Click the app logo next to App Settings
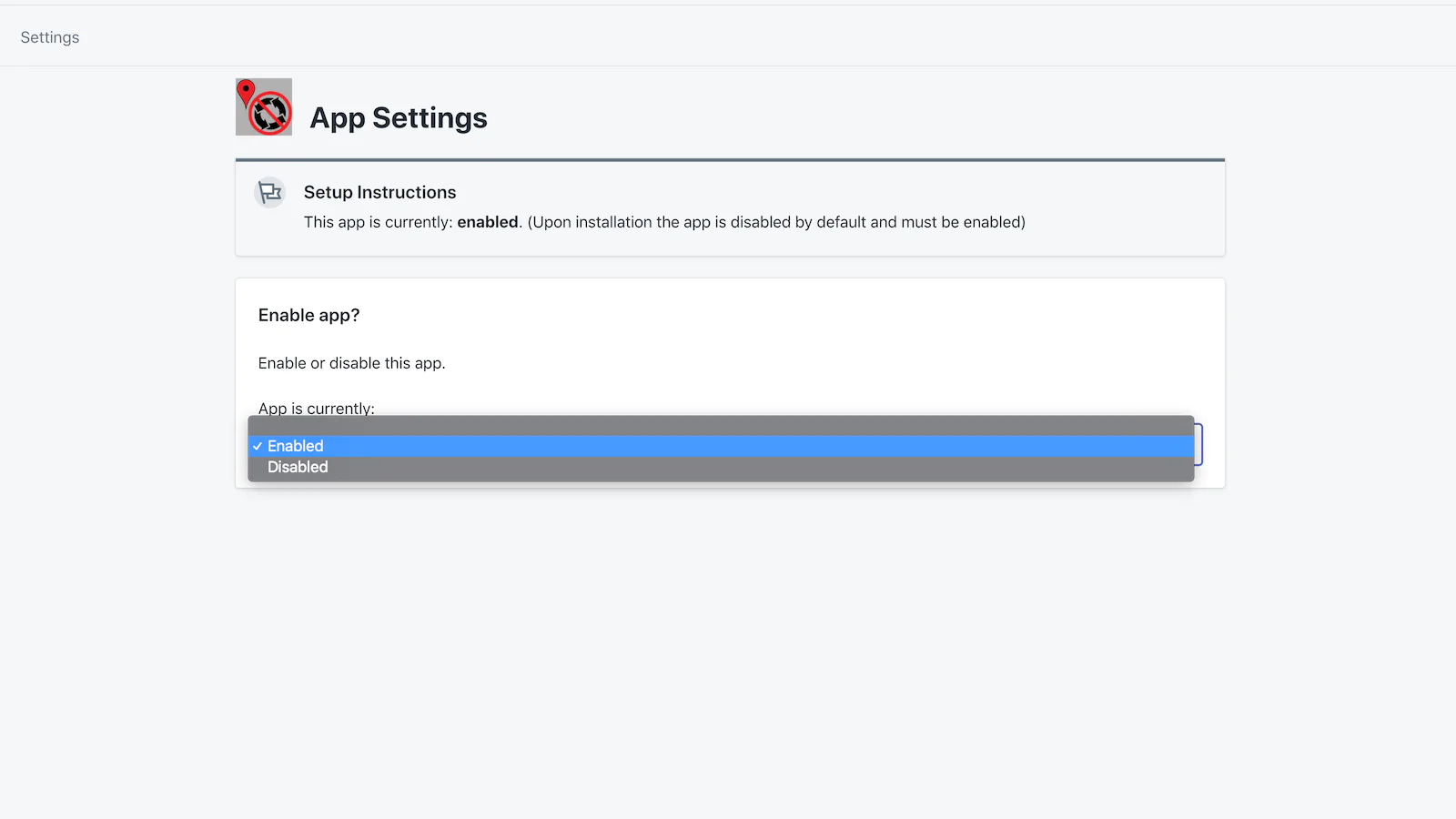Viewport: 1456px width, 819px height. pyautogui.click(x=264, y=107)
